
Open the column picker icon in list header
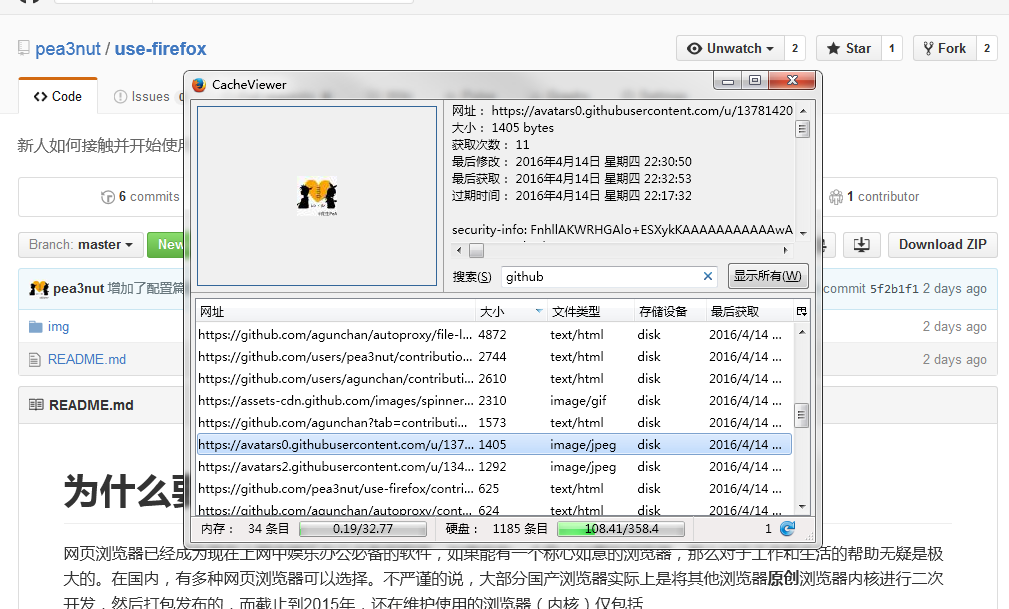(x=801, y=312)
